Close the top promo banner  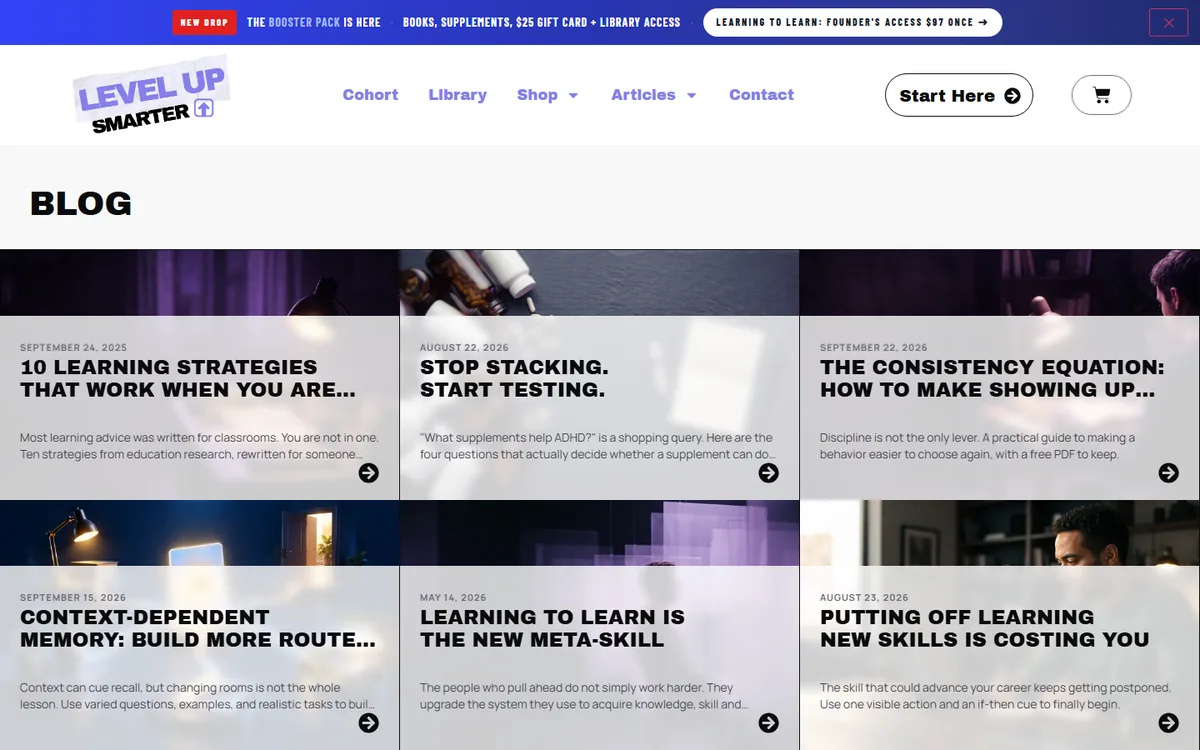(1168, 22)
